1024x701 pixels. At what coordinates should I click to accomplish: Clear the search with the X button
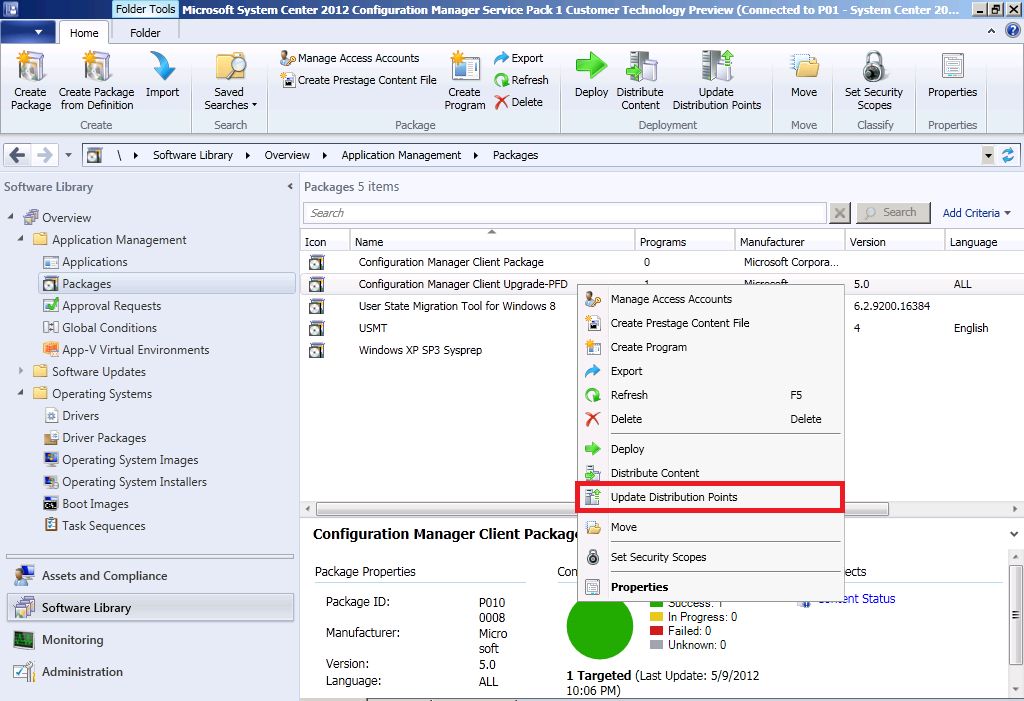pos(840,213)
